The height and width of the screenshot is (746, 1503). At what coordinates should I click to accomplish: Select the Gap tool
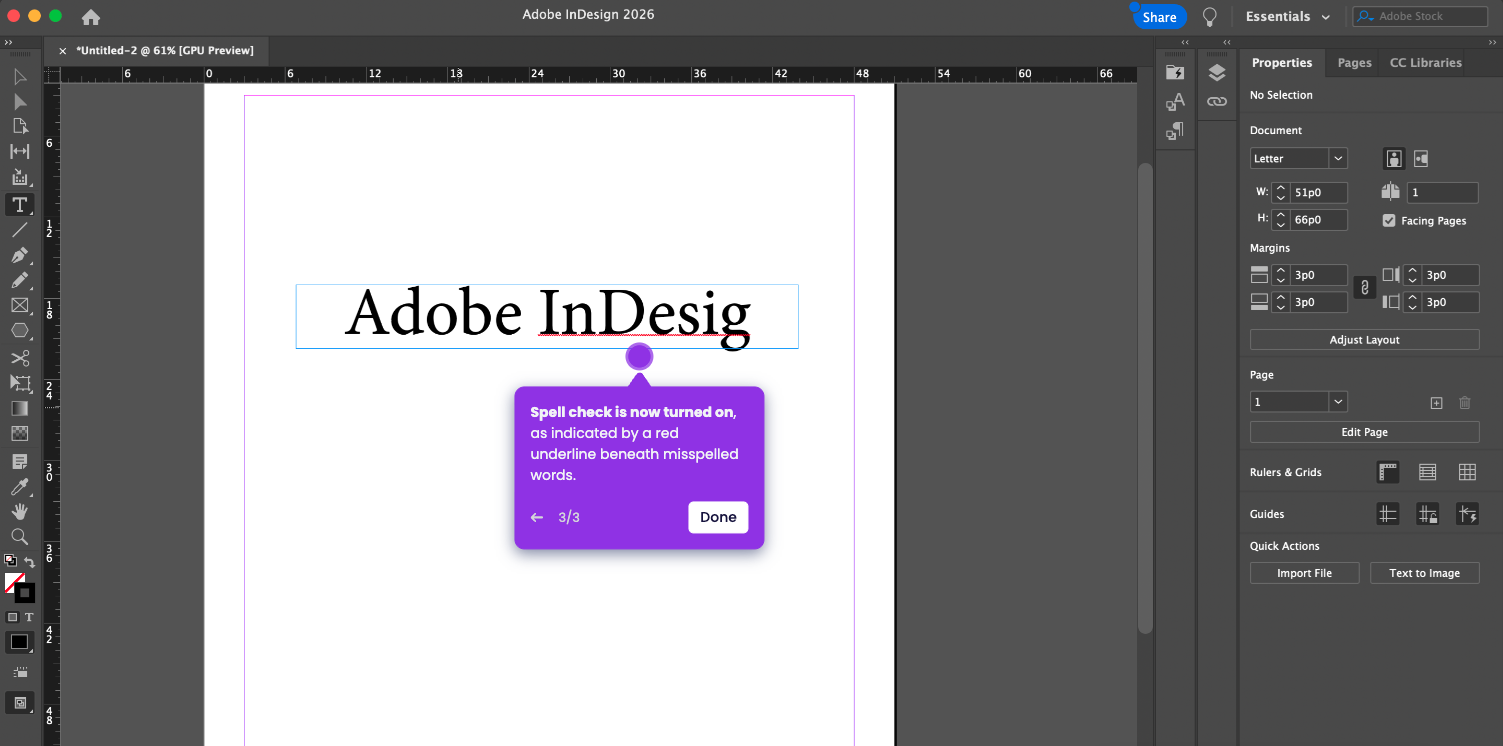click(19, 151)
